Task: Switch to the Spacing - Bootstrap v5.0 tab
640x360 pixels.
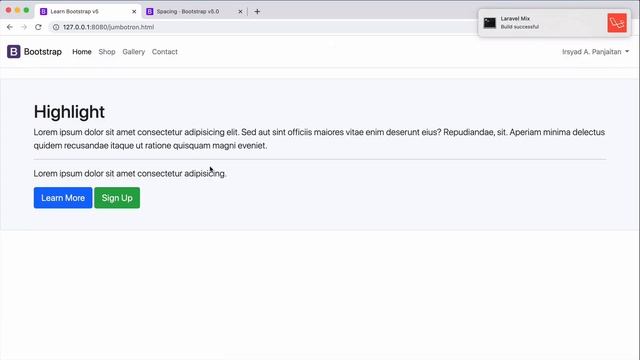Action: click(194, 11)
